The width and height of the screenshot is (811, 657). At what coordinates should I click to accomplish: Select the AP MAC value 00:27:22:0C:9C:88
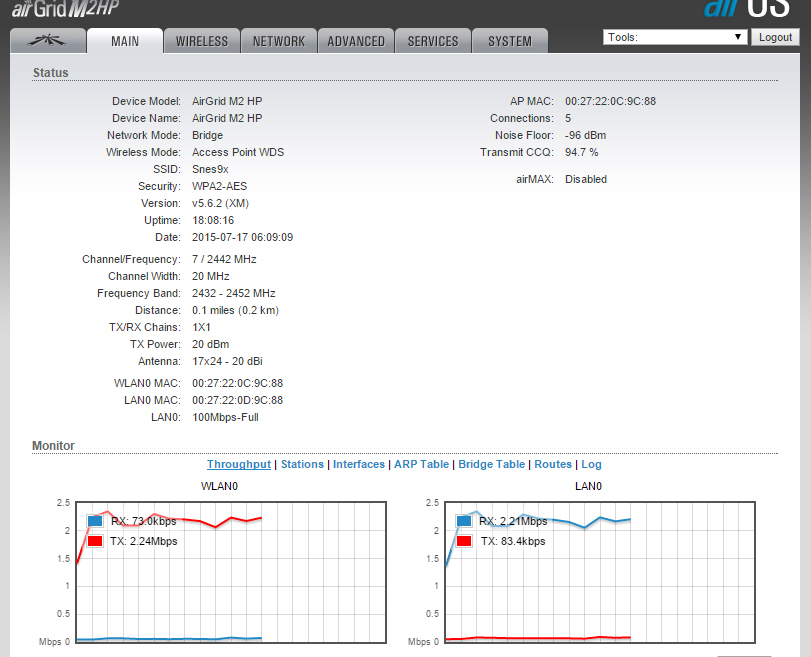610,101
